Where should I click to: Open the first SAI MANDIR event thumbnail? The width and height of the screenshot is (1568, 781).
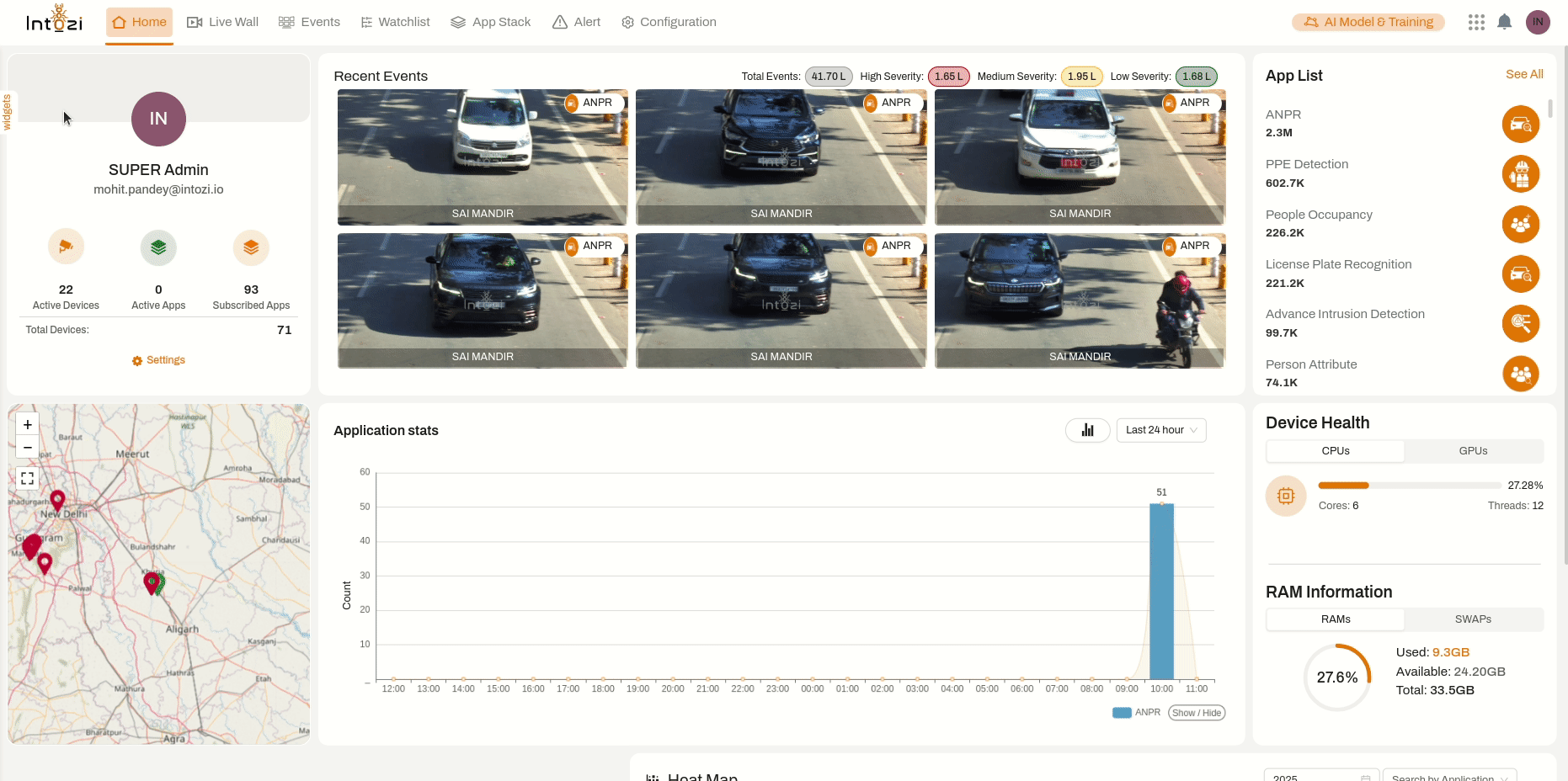[x=482, y=157]
